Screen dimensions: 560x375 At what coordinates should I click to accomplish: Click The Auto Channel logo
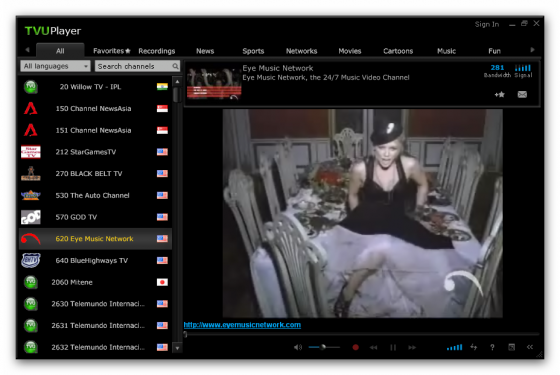[31, 195]
